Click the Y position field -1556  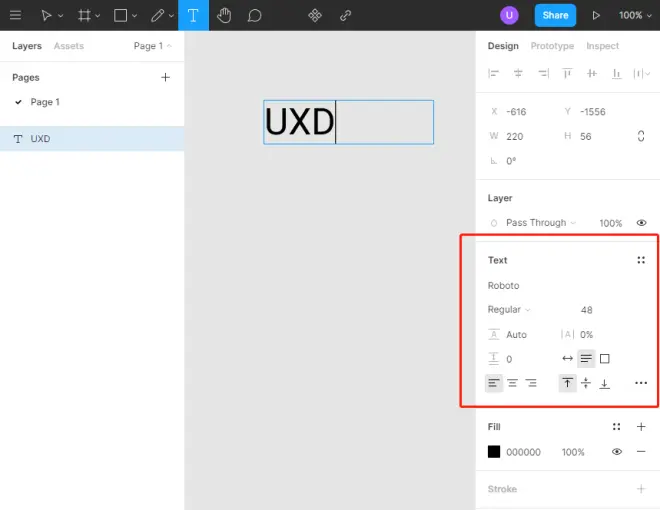coord(593,112)
